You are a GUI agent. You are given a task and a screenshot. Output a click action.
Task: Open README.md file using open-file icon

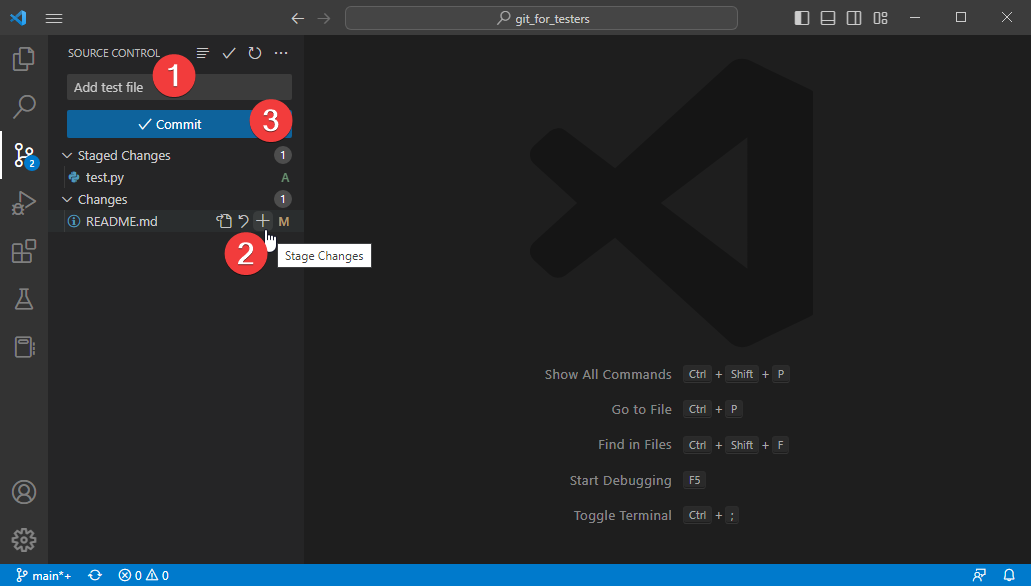[224, 221]
